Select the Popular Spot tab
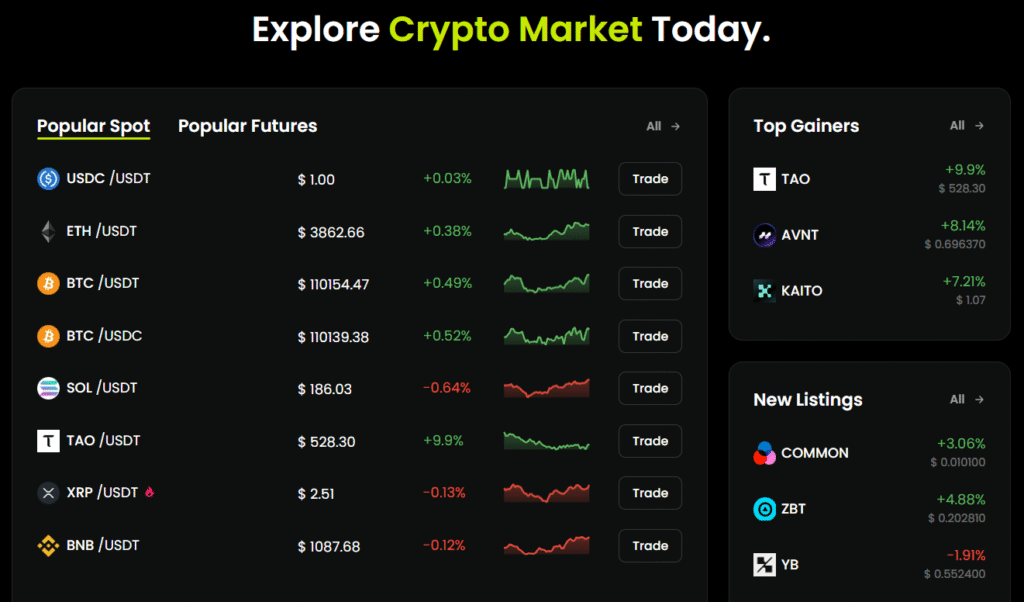 93,126
